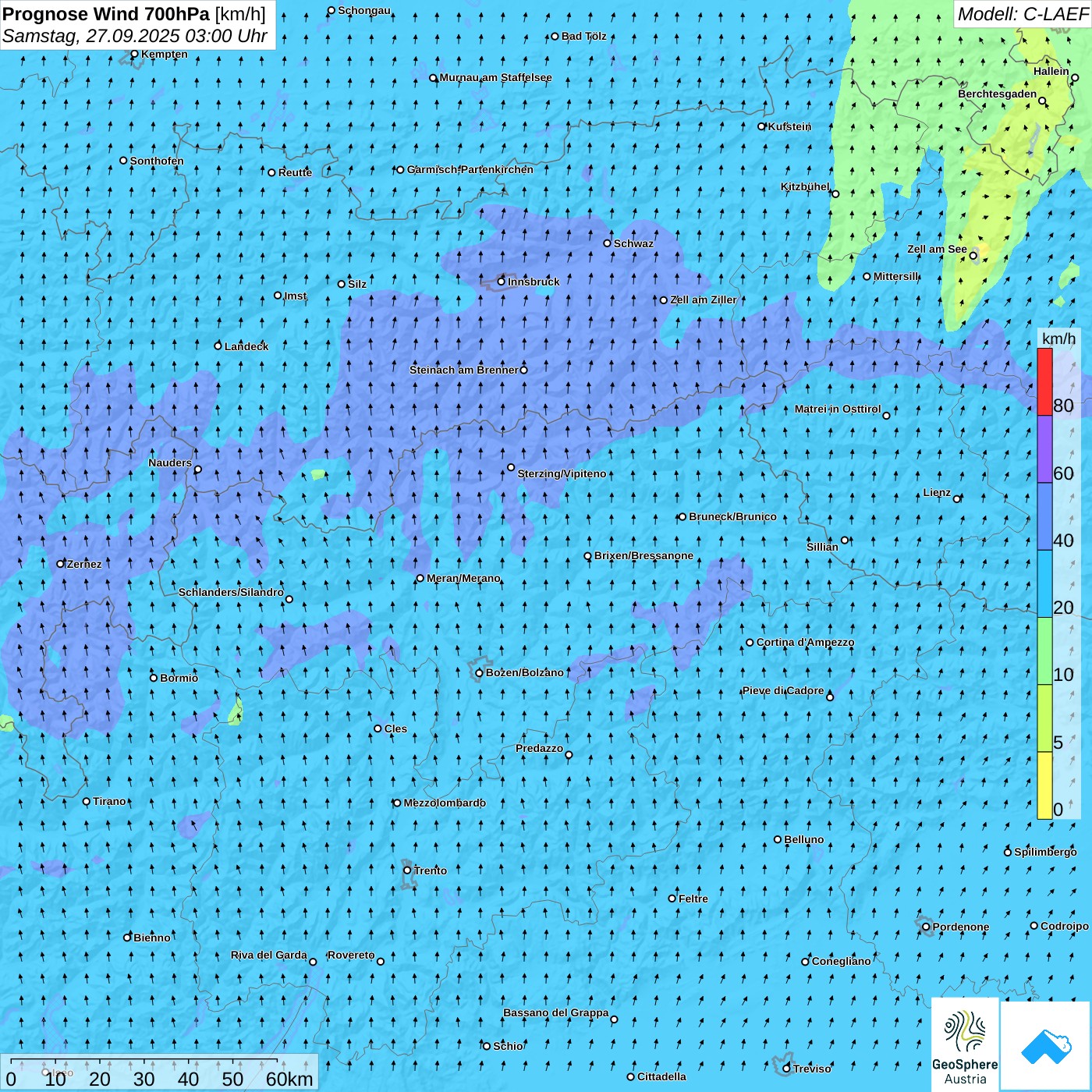Viewport: 1092px width, 1092px height.
Task: Pick the yellow legend swatch for 0–5 km/h
Action: coord(1044,785)
